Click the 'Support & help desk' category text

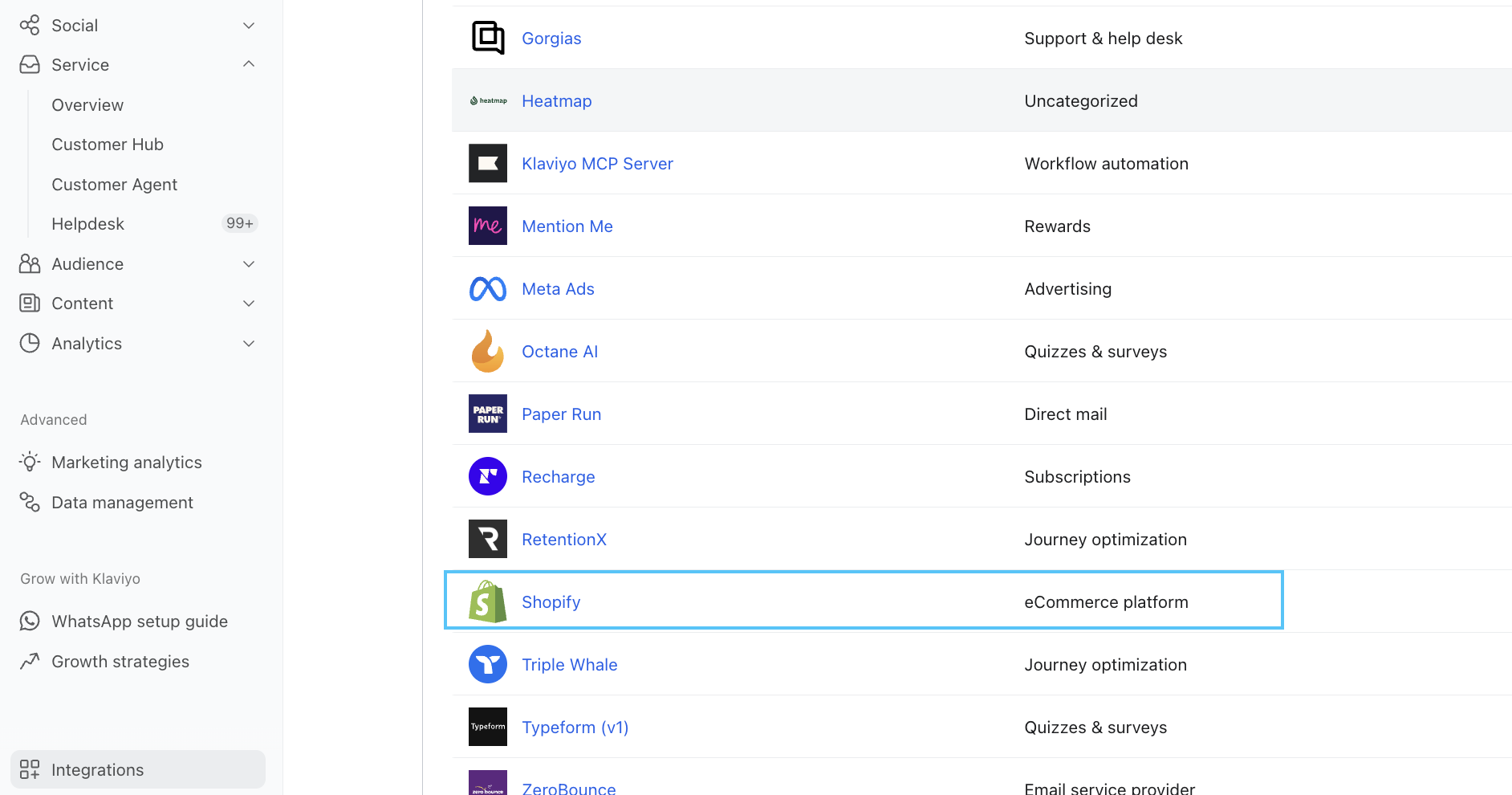pyautogui.click(x=1104, y=38)
